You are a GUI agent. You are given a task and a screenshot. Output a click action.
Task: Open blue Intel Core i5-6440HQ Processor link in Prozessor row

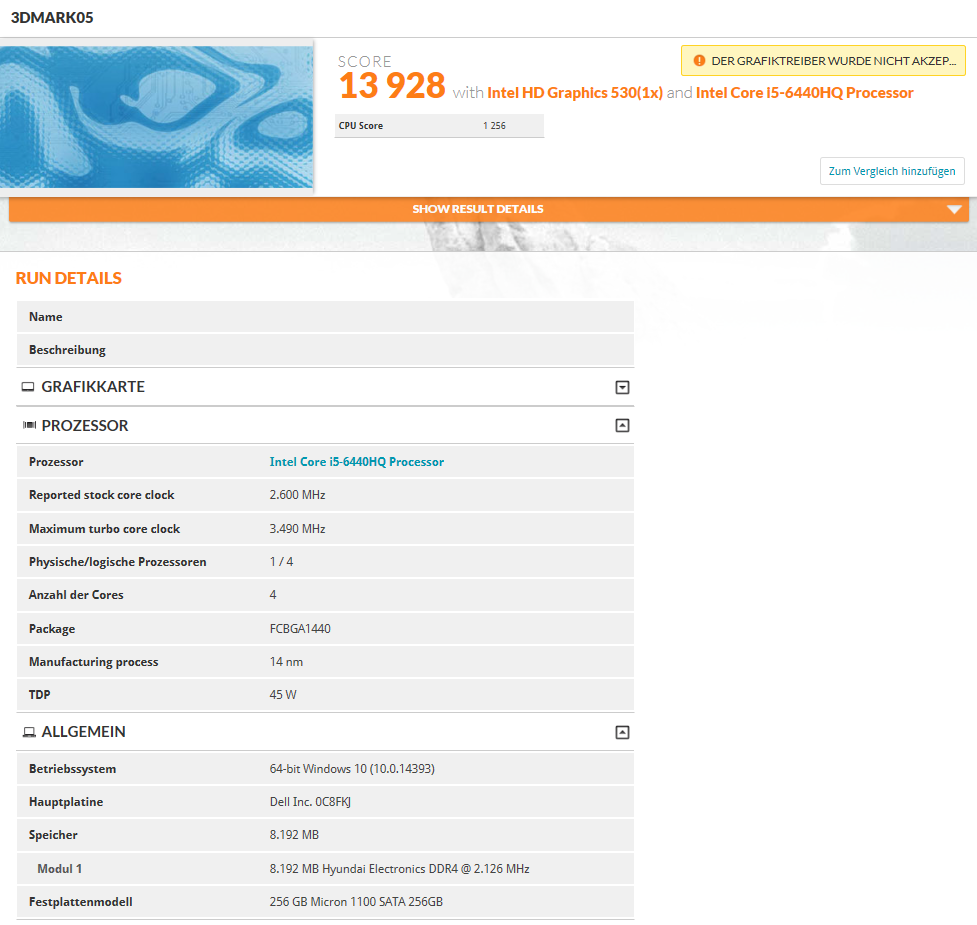point(356,462)
